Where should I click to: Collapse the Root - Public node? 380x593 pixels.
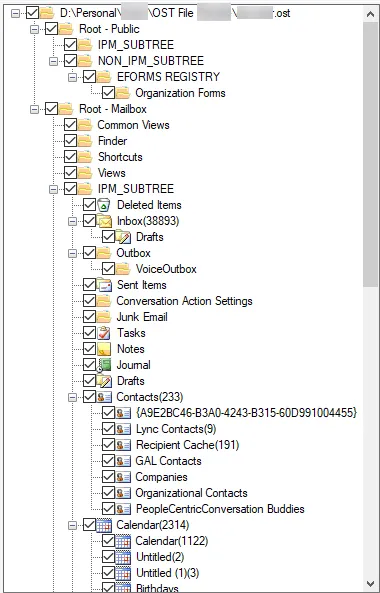pyautogui.click(x=35, y=29)
